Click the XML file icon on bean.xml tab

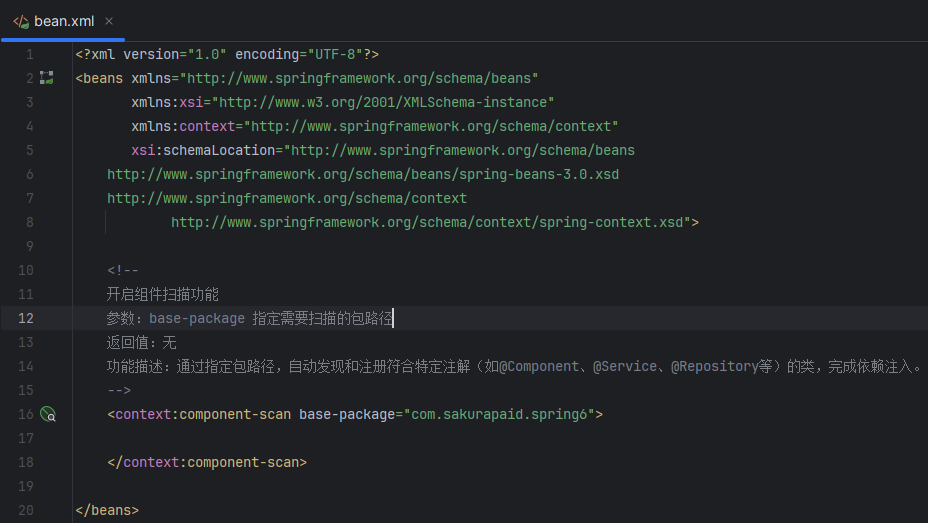(21, 22)
